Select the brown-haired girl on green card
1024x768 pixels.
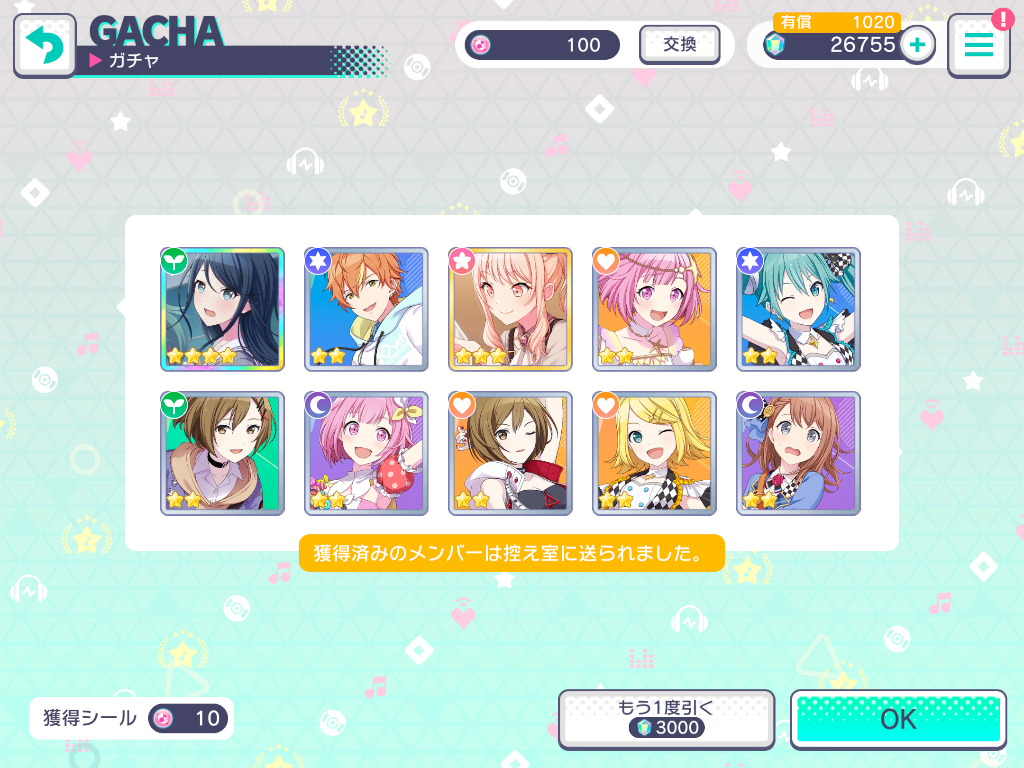coord(222,453)
